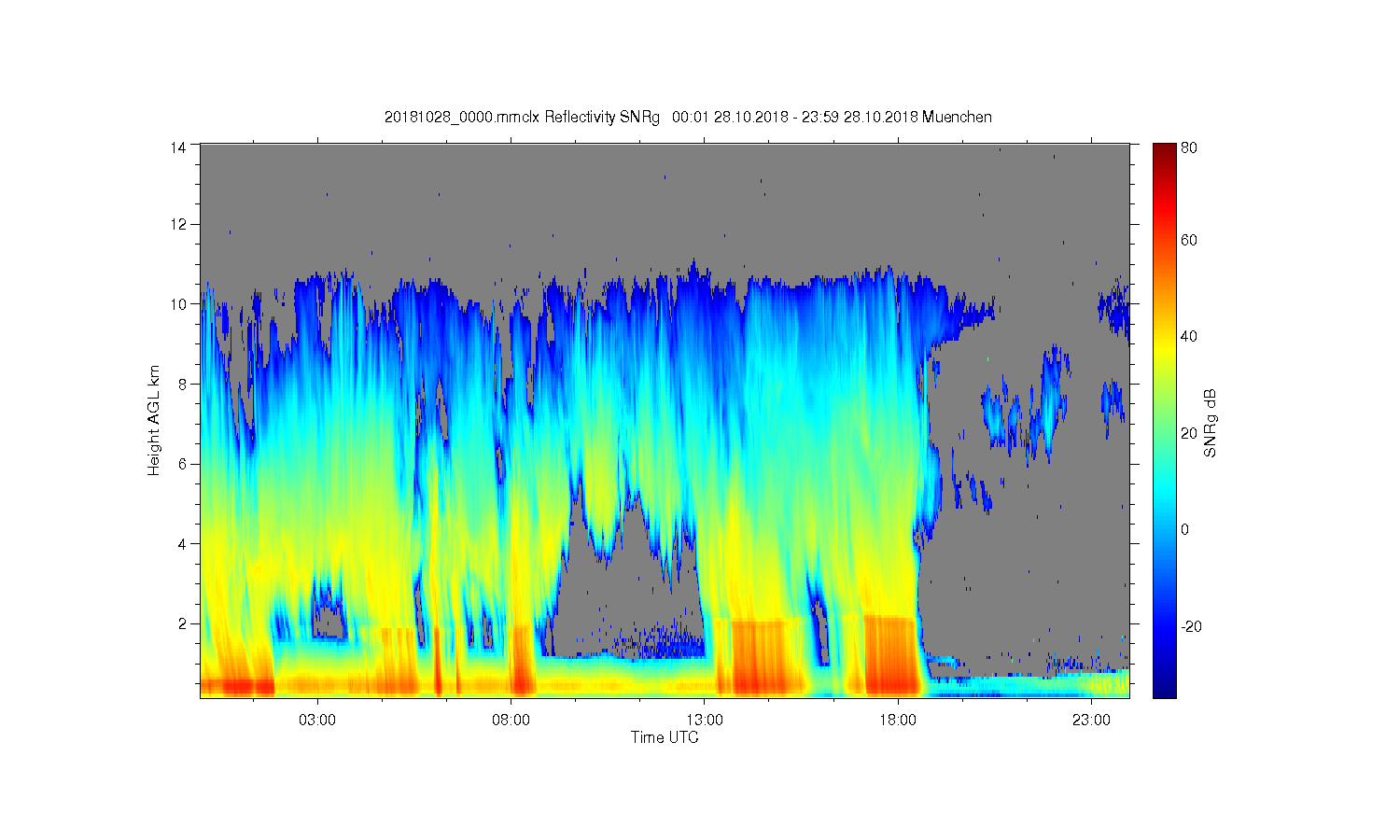Click the 'Time UTC' x-axis label

pyautogui.click(x=665, y=737)
